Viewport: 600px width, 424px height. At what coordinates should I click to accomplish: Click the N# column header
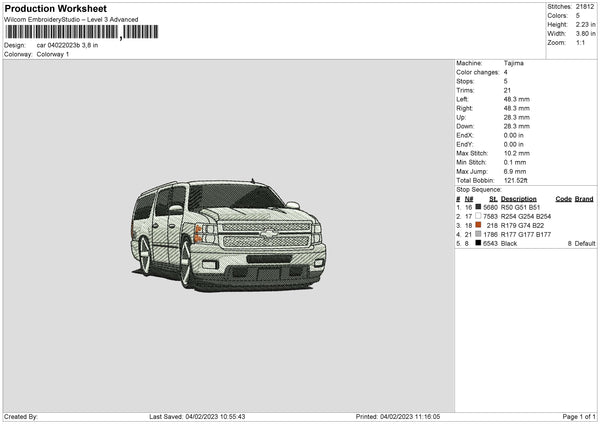pyautogui.click(x=468, y=198)
